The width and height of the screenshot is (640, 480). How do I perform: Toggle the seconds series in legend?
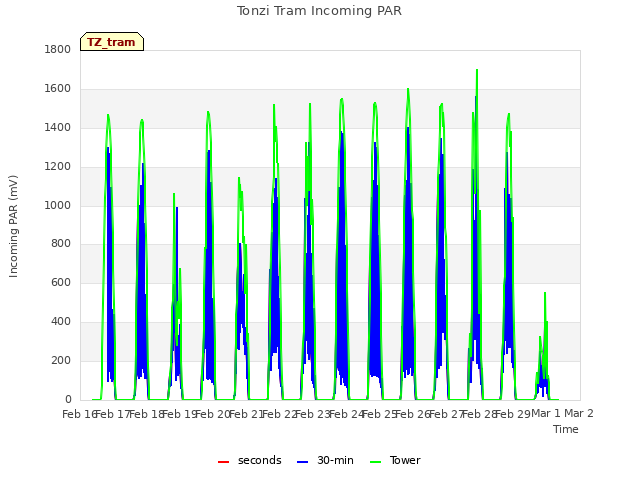249,460
